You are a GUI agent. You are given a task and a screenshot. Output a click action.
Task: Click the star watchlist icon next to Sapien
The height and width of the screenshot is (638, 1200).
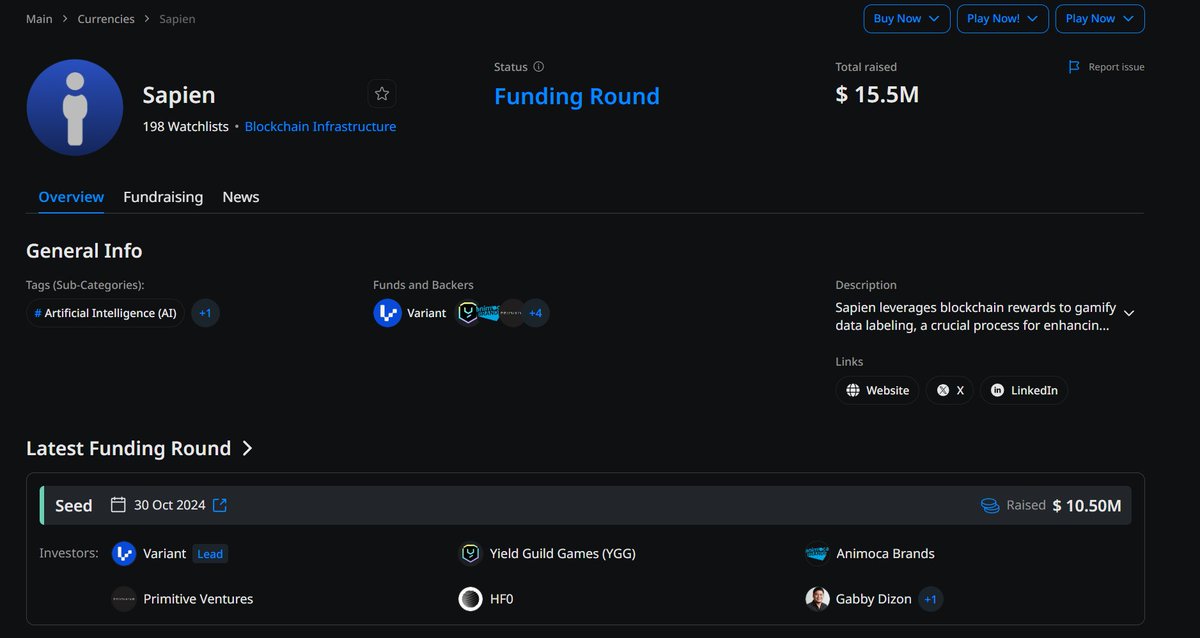pos(382,93)
